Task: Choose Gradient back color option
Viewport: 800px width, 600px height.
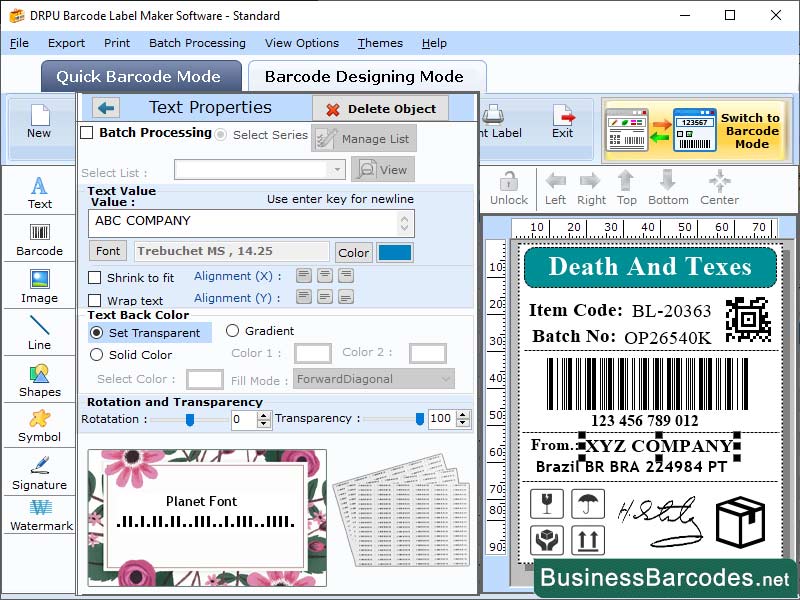Action: [x=232, y=331]
